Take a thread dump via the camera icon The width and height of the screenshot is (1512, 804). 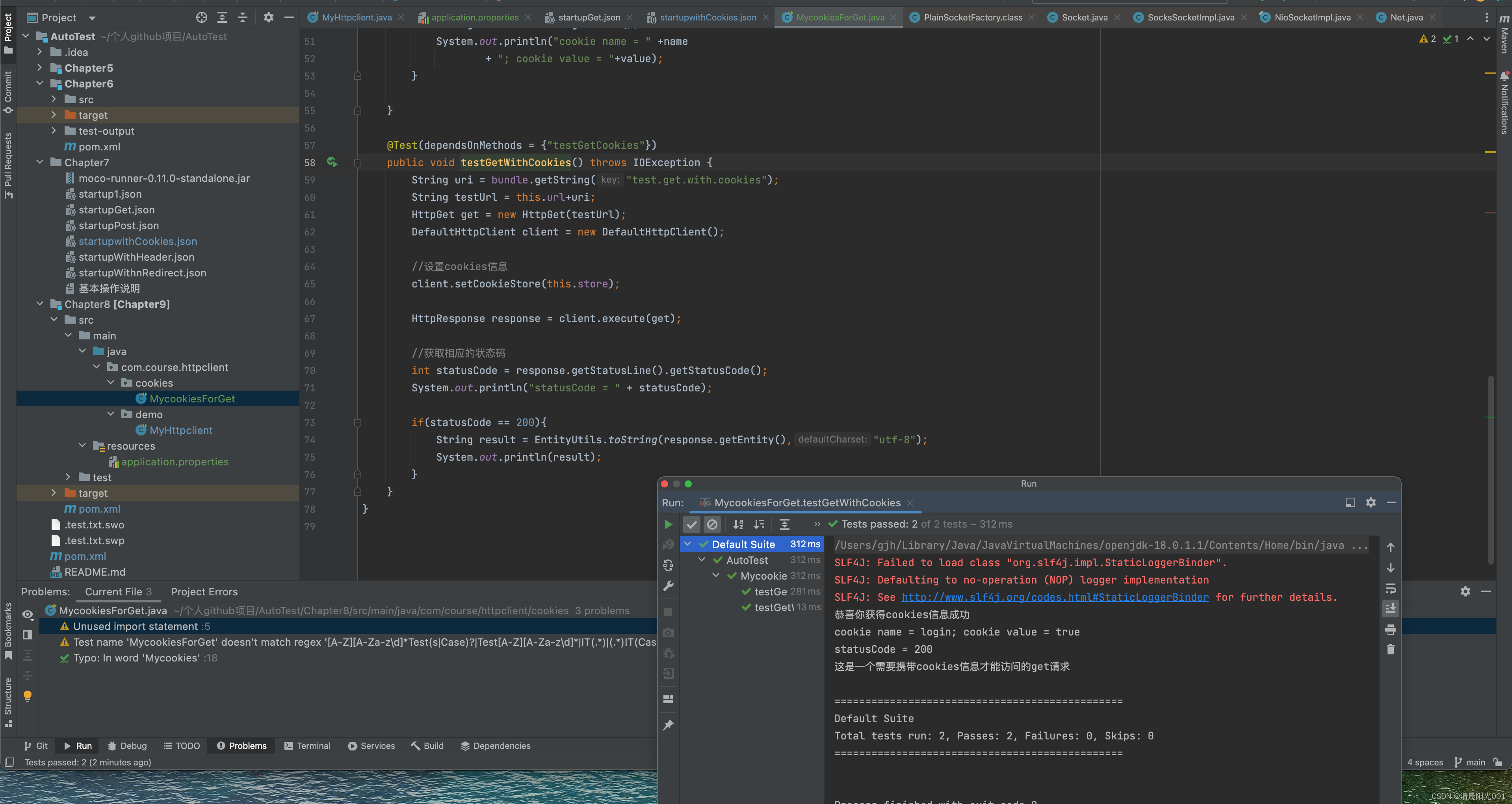click(x=668, y=633)
